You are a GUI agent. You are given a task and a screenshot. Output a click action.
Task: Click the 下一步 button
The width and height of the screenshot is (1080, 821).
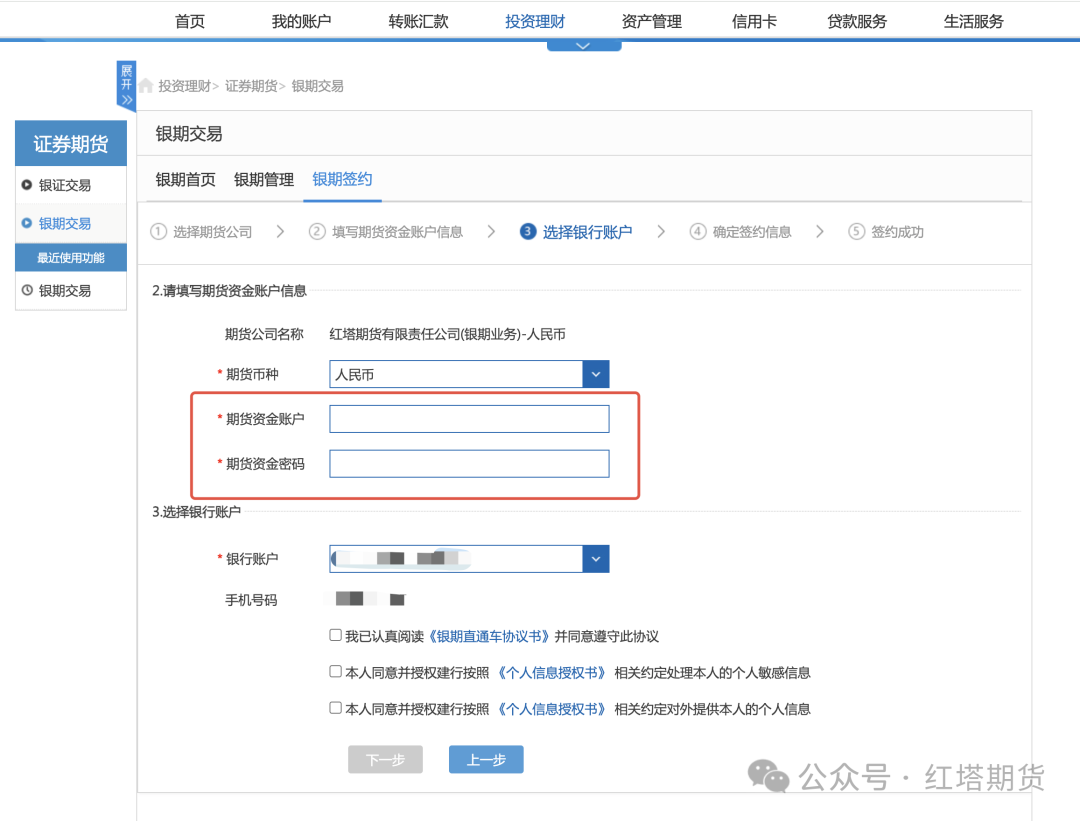pos(385,759)
